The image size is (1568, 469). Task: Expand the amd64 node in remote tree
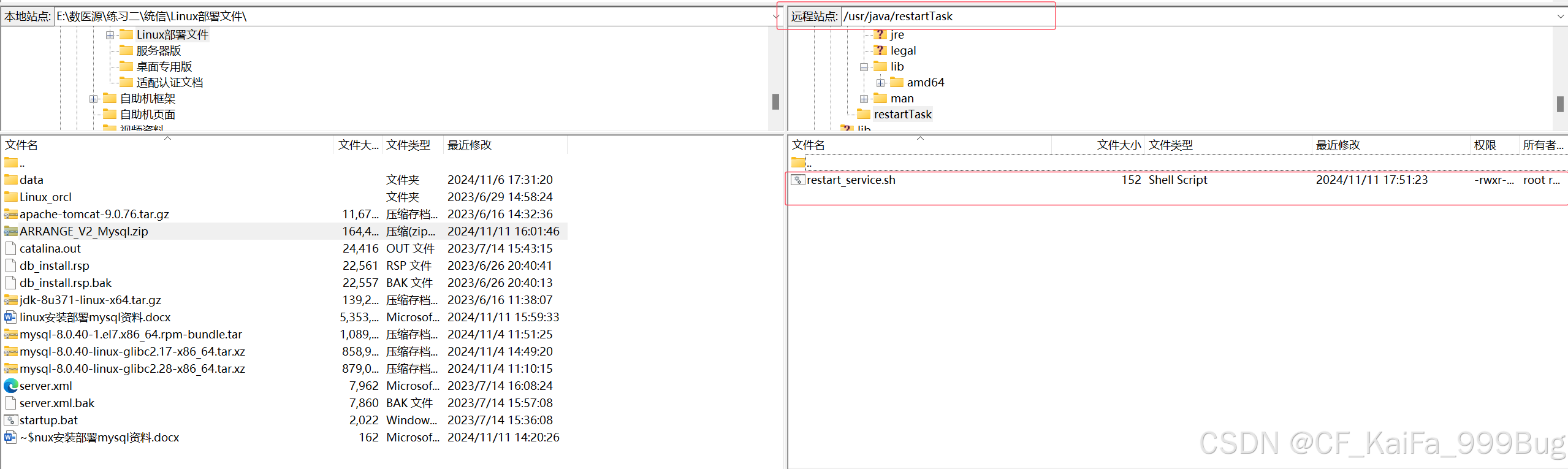point(880,83)
